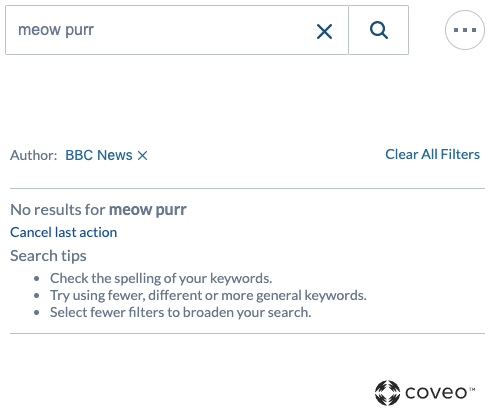The image size is (490, 414).
Task: Click the trademark symbol beside Coveo
Action: 472,389
